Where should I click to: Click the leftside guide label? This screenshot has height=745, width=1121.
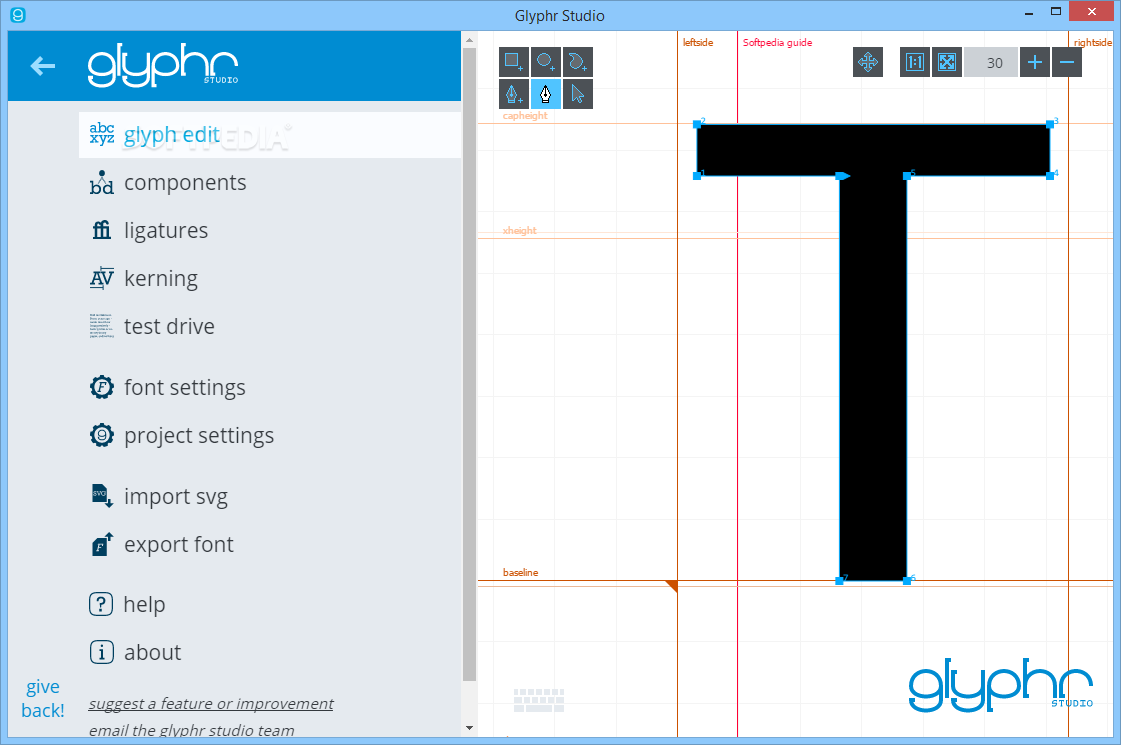point(698,42)
